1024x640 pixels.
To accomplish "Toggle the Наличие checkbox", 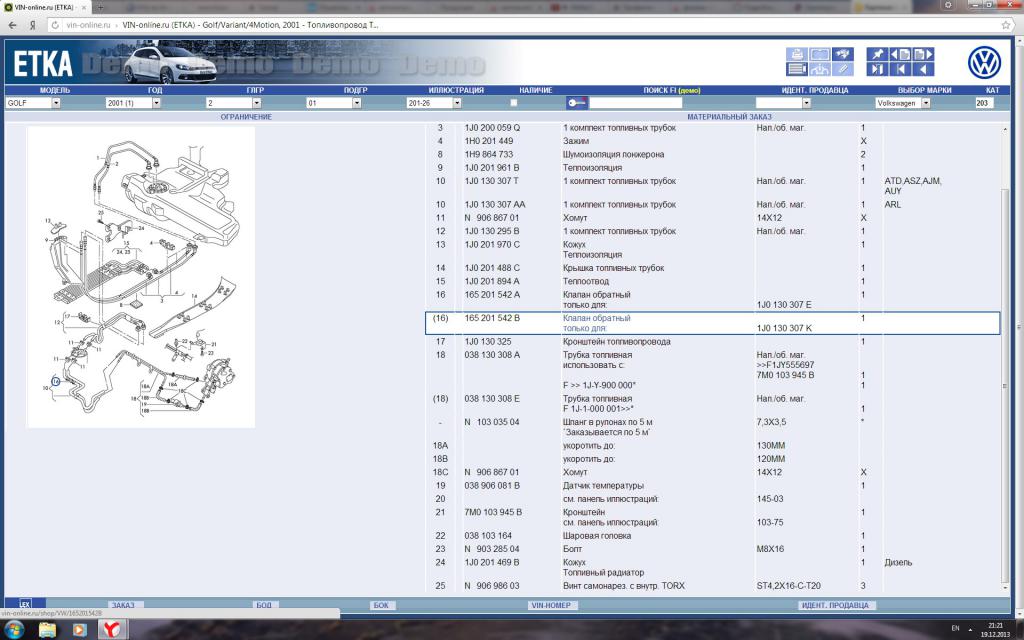I will (513, 103).
